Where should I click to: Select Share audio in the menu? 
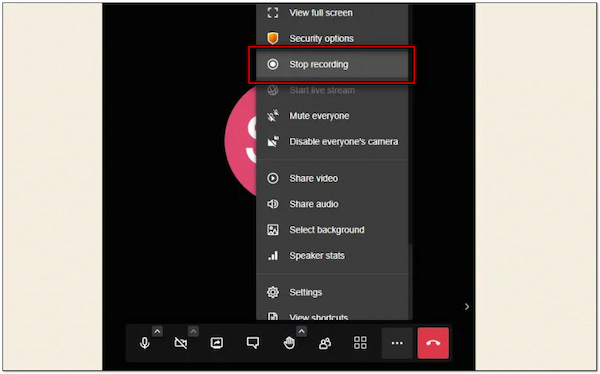tap(332, 204)
